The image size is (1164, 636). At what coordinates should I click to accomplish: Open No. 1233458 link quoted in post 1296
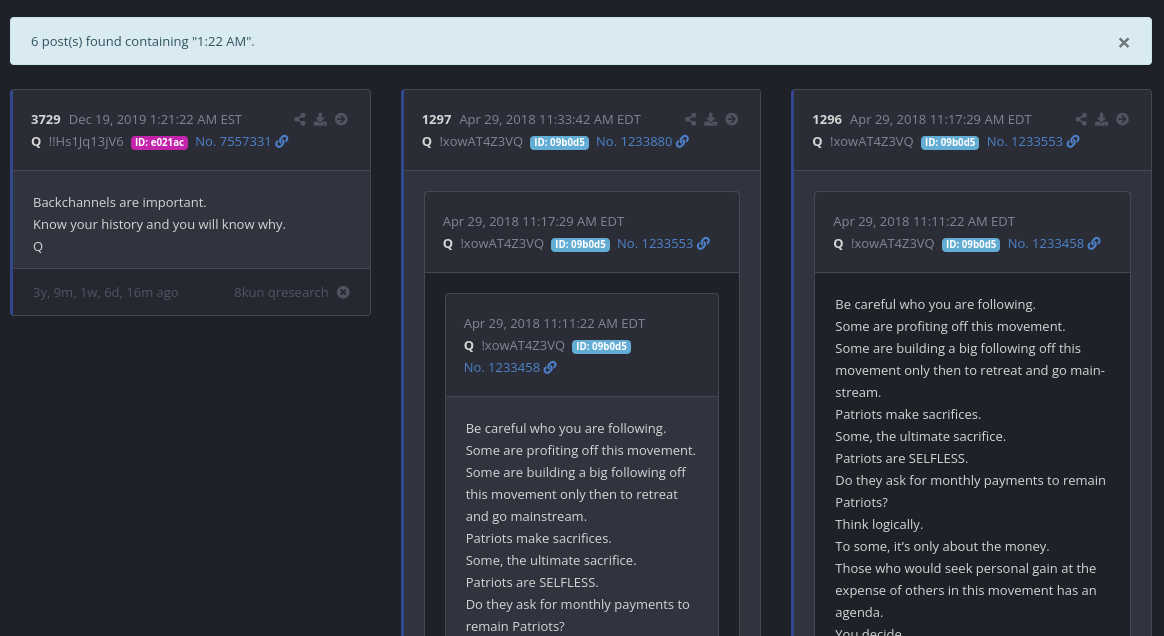click(x=1045, y=243)
